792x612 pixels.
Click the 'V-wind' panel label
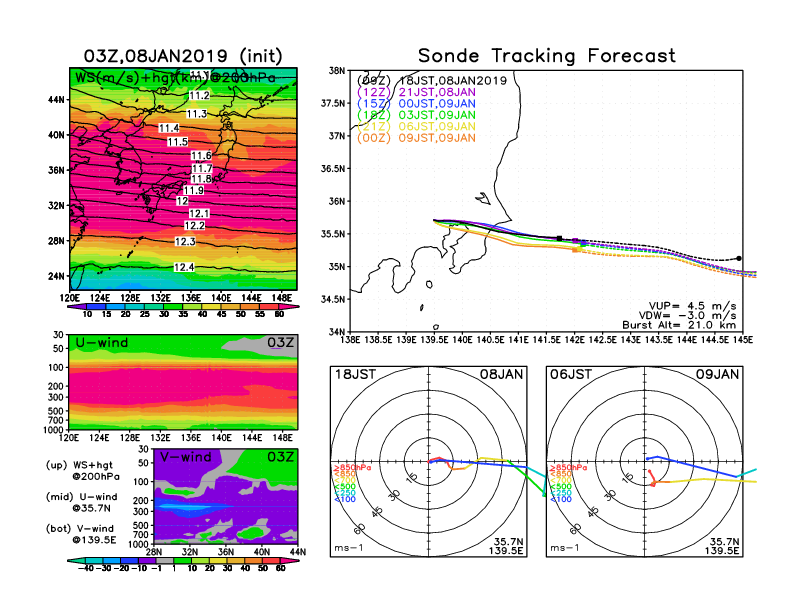185,457
